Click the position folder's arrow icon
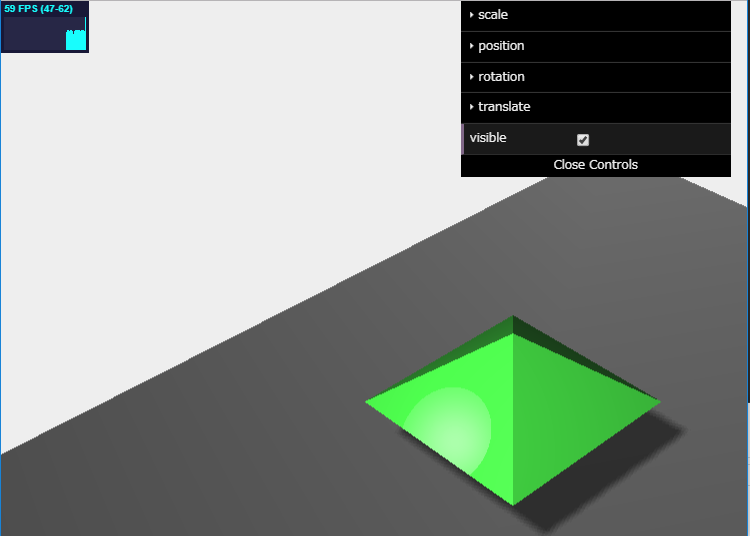This screenshot has width=750, height=536. (x=471, y=46)
